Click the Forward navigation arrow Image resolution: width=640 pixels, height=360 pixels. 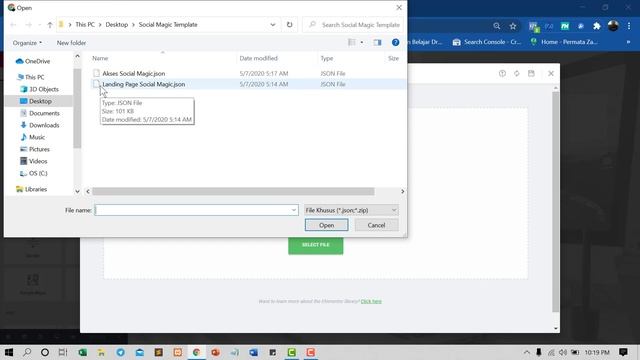coord(28,25)
